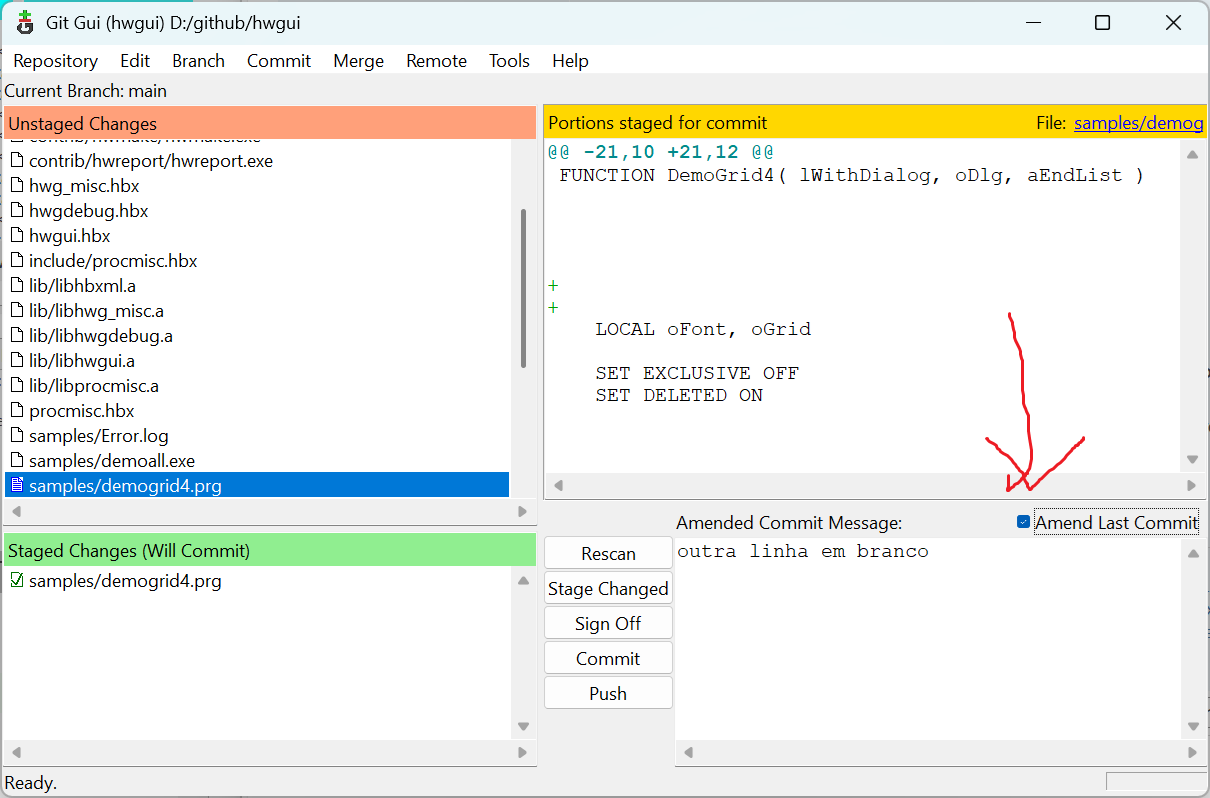Image resolution: width=1210 pixels, height=798 pixels.
Task: Click the icon beside samples/Error.log
Action: click(16, 436)
